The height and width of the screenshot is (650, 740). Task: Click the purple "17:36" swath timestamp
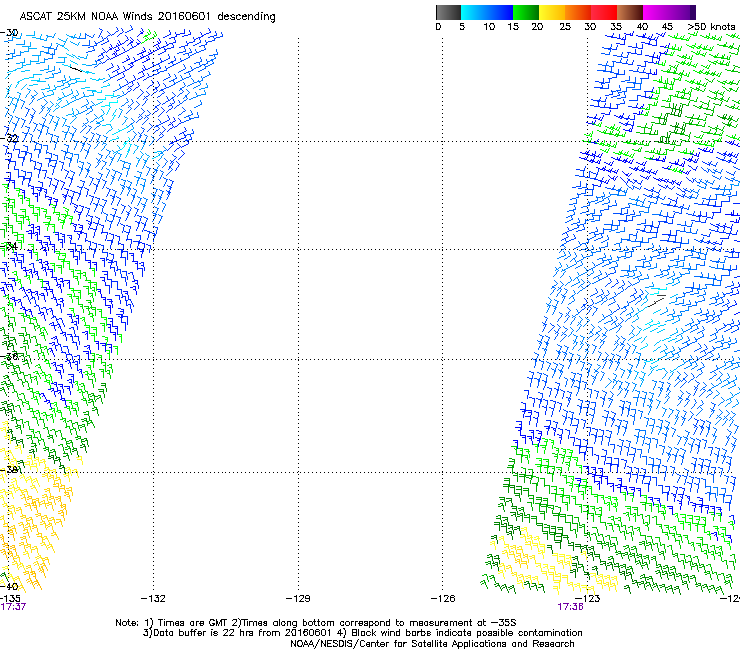click(571, 607)
